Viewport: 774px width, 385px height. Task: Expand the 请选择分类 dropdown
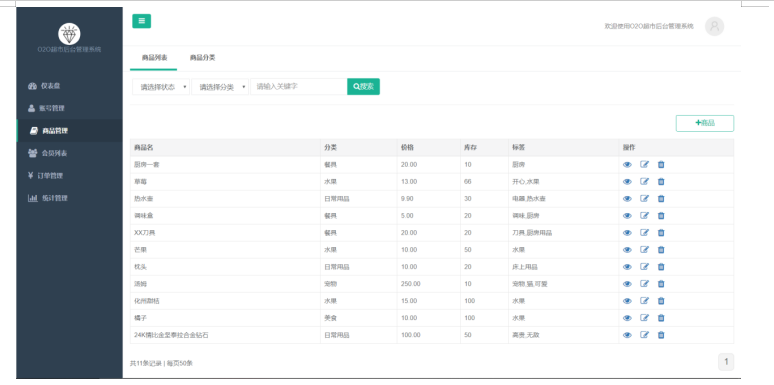point(220,87)
